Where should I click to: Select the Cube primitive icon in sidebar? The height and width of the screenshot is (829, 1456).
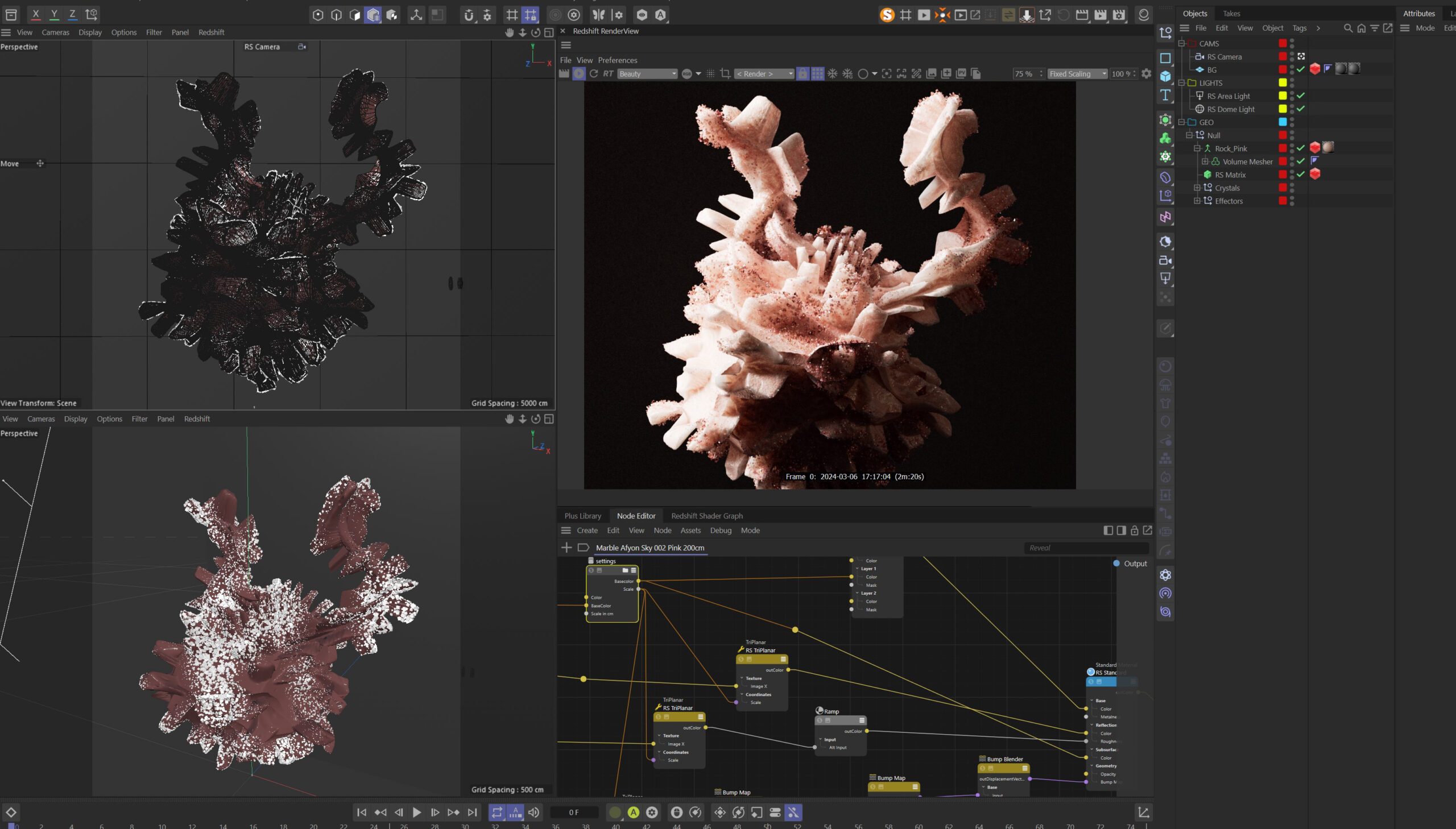point(1165,76)
